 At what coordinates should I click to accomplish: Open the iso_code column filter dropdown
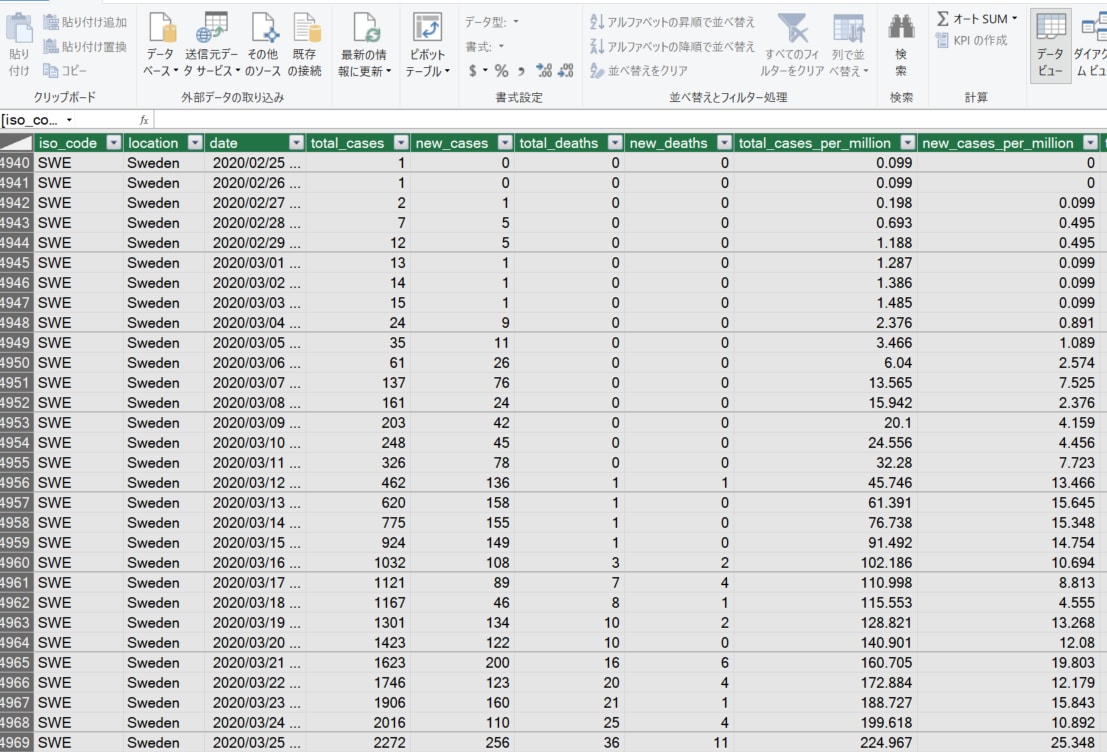[114, 143]
